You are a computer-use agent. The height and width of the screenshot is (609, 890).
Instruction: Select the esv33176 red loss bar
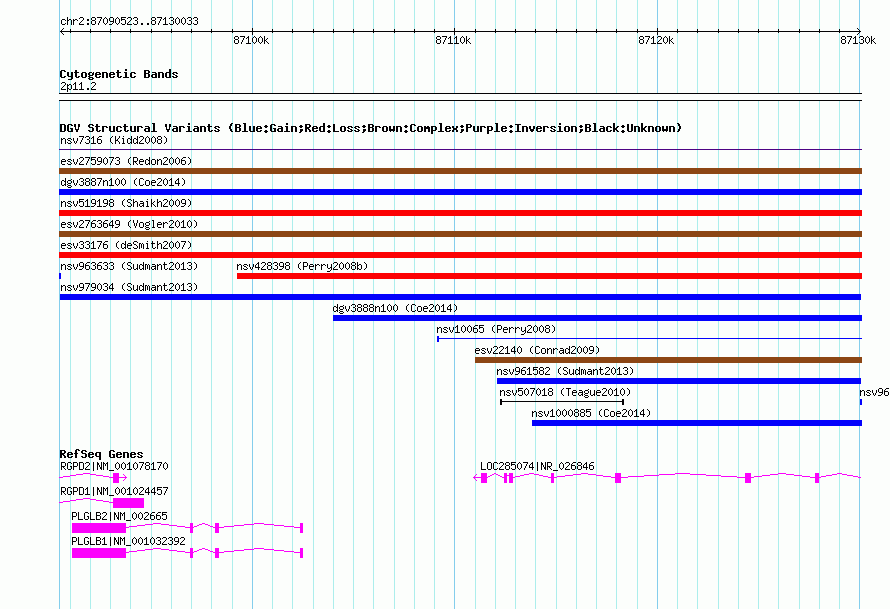tap(460, 255)
